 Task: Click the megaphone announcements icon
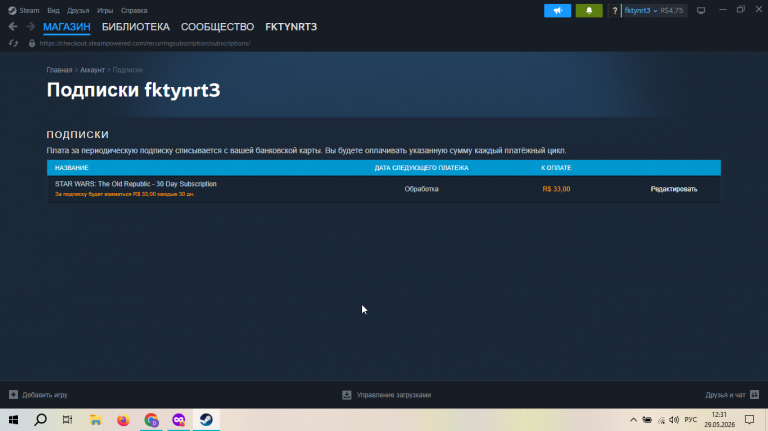(557, 10)
